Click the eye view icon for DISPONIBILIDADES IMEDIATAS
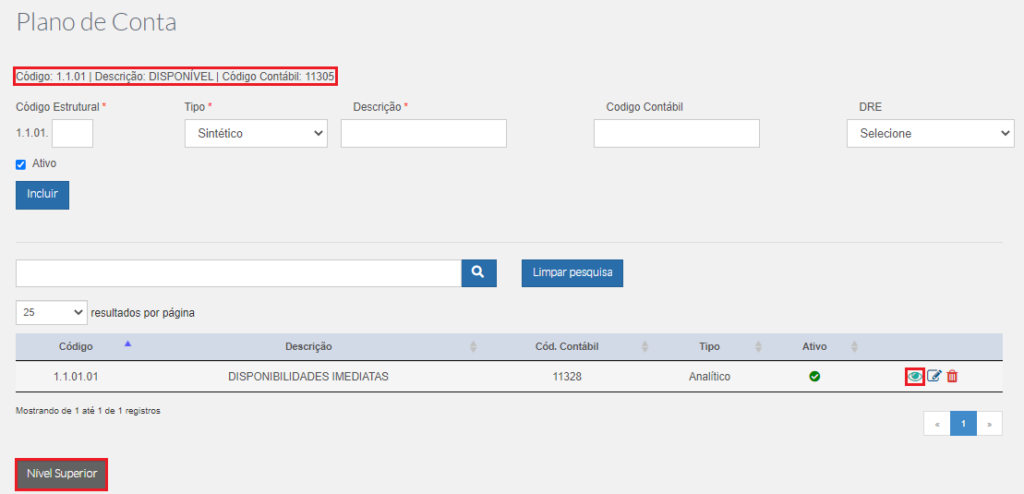Viewport: 1024px width, 494px height. (x=914, y=376)
